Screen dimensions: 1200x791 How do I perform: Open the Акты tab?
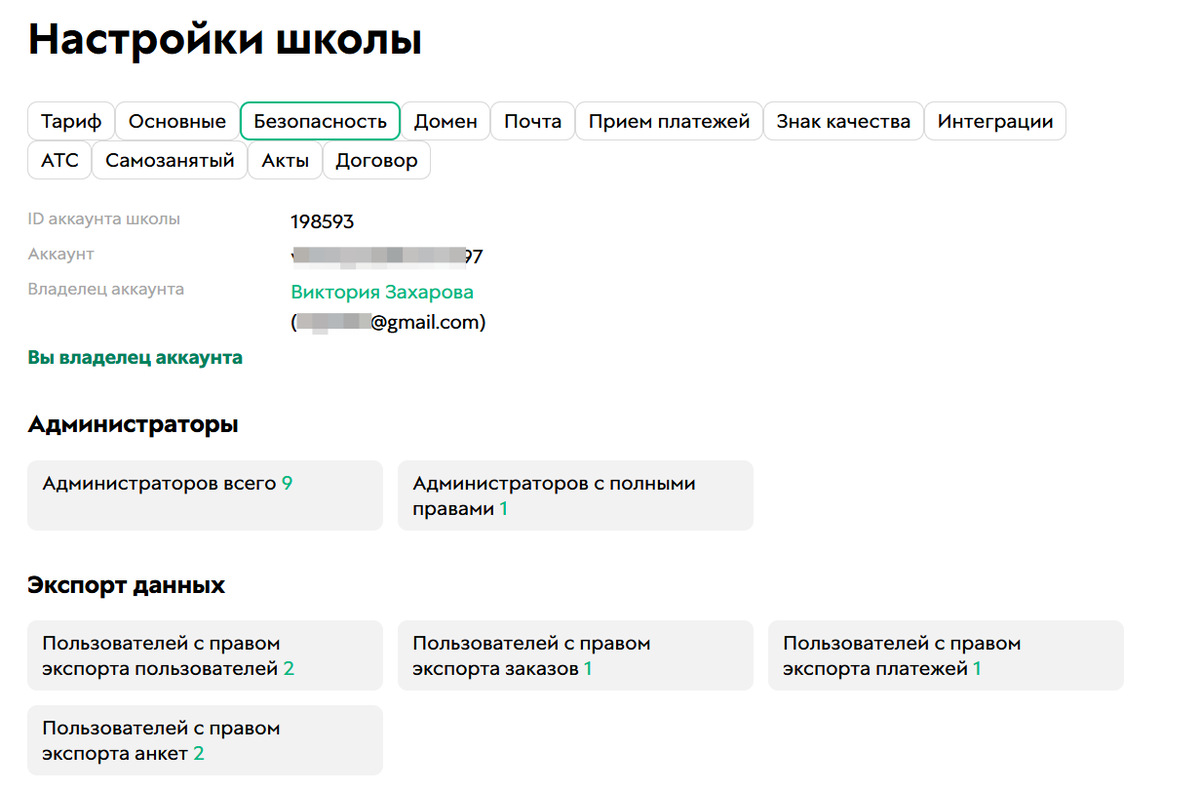(x=285, y=160)
